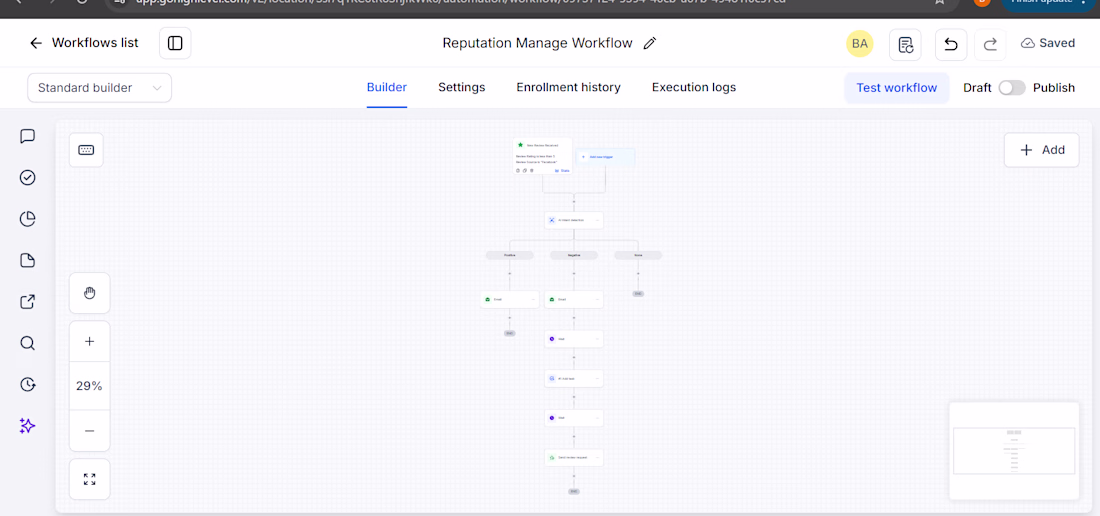Open the AI Add task node
Screen dimensions: 1100x516
click(574, 379)
